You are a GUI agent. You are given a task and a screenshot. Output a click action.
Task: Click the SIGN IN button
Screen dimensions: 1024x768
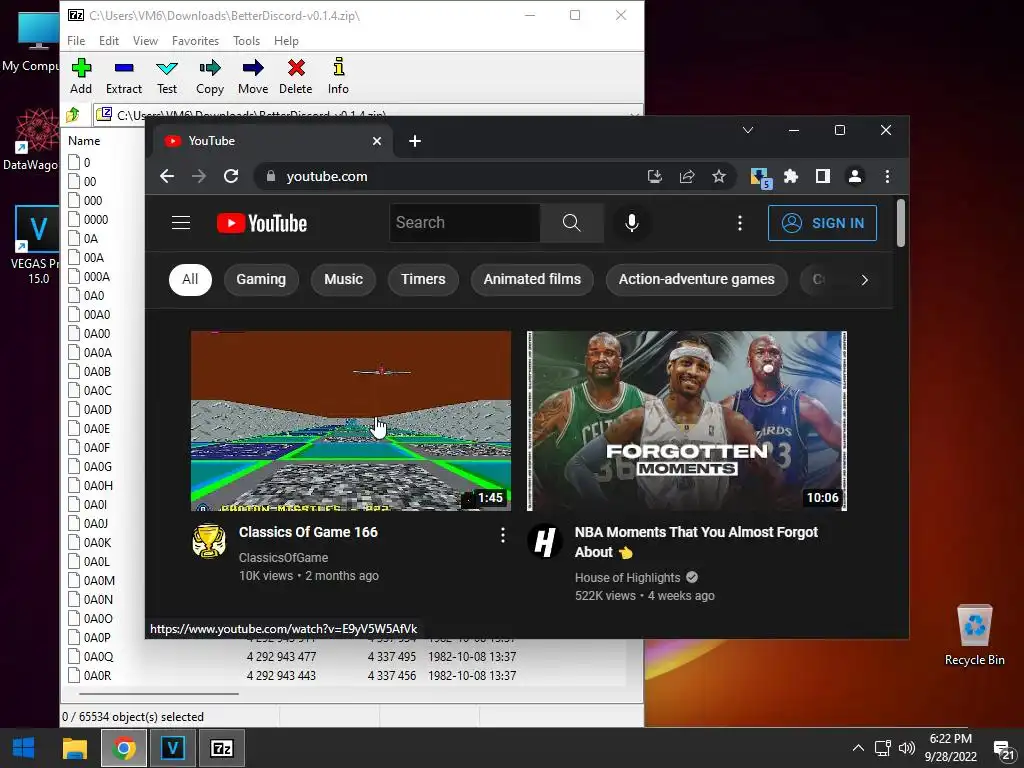[822, 223]
